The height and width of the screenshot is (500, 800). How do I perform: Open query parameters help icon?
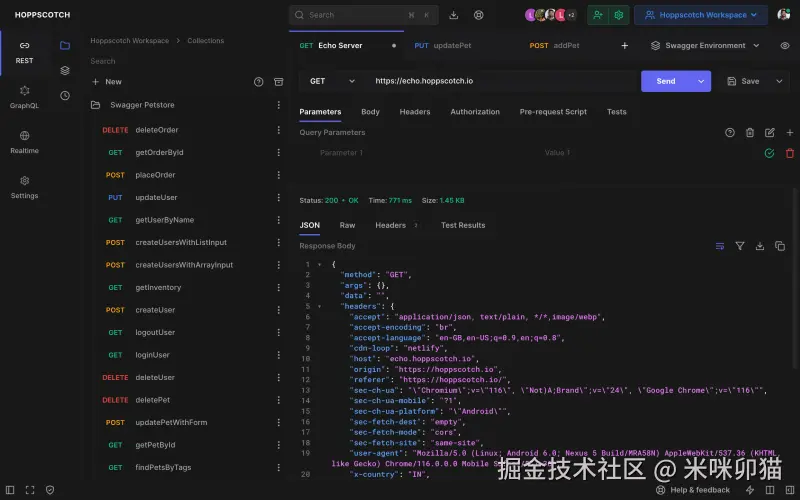click(730, 133)
